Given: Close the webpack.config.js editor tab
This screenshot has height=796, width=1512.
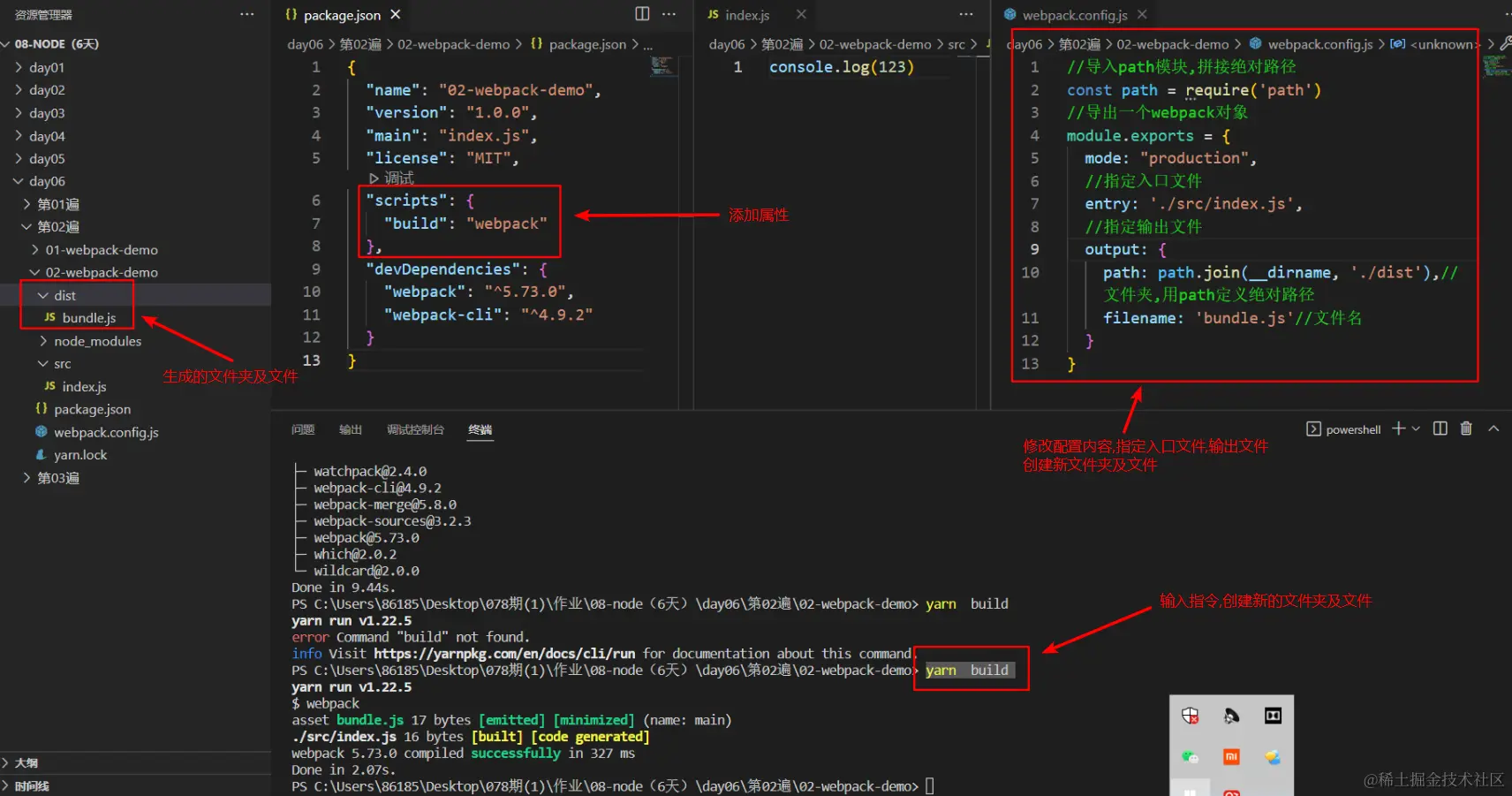Looking at the screenshot, I should (1142, 14).
